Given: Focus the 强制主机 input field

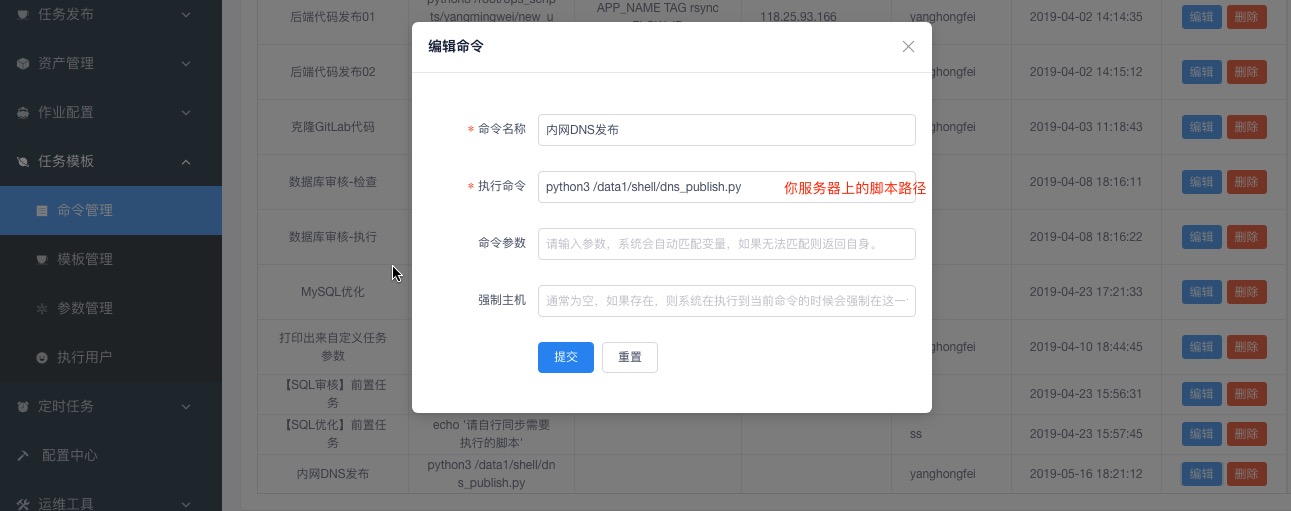Looking at the screenshot, I should (x=726, y=301).
